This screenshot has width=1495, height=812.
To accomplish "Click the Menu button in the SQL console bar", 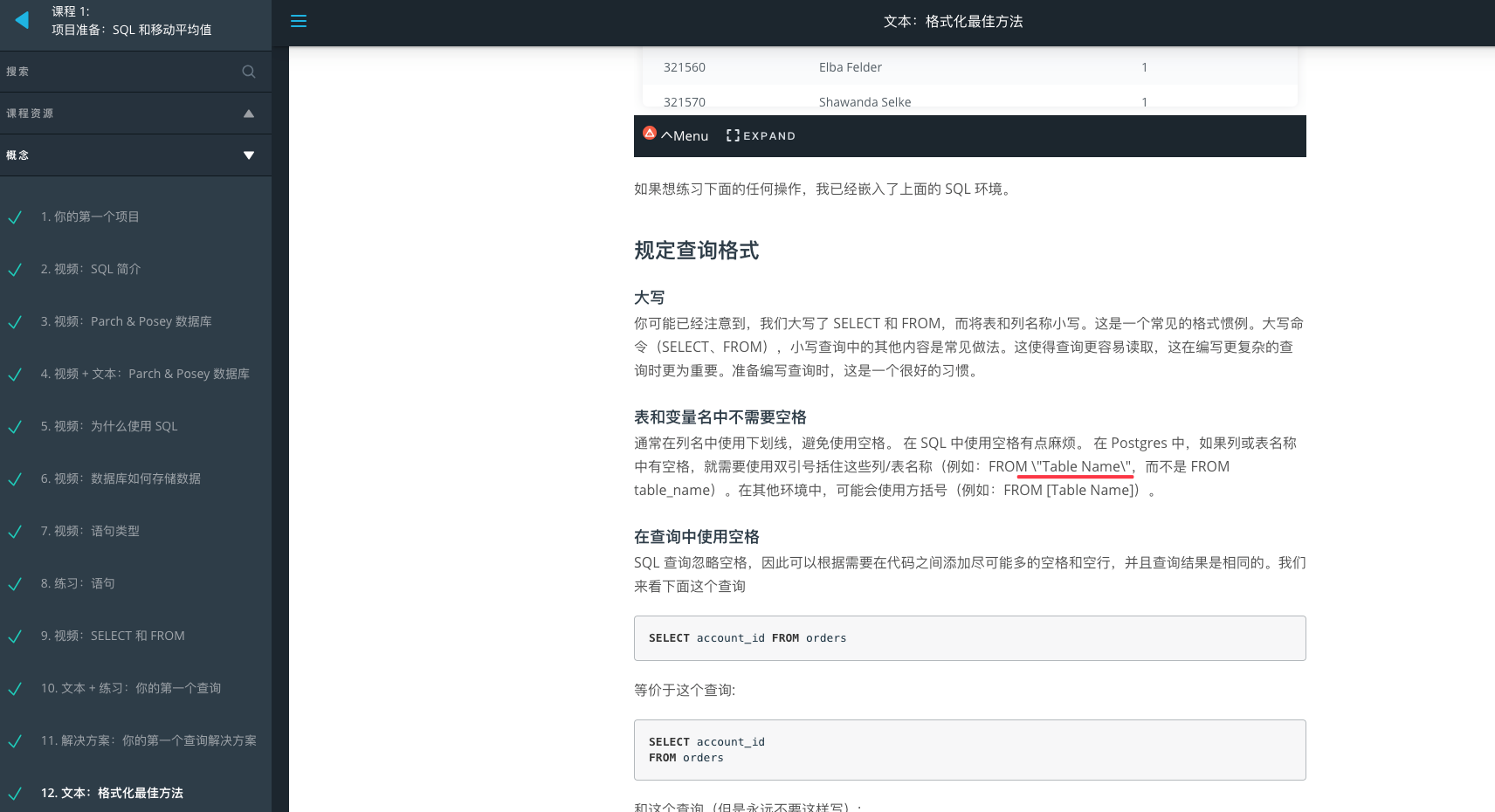I will pyautogui.click(x=685, y=135).
